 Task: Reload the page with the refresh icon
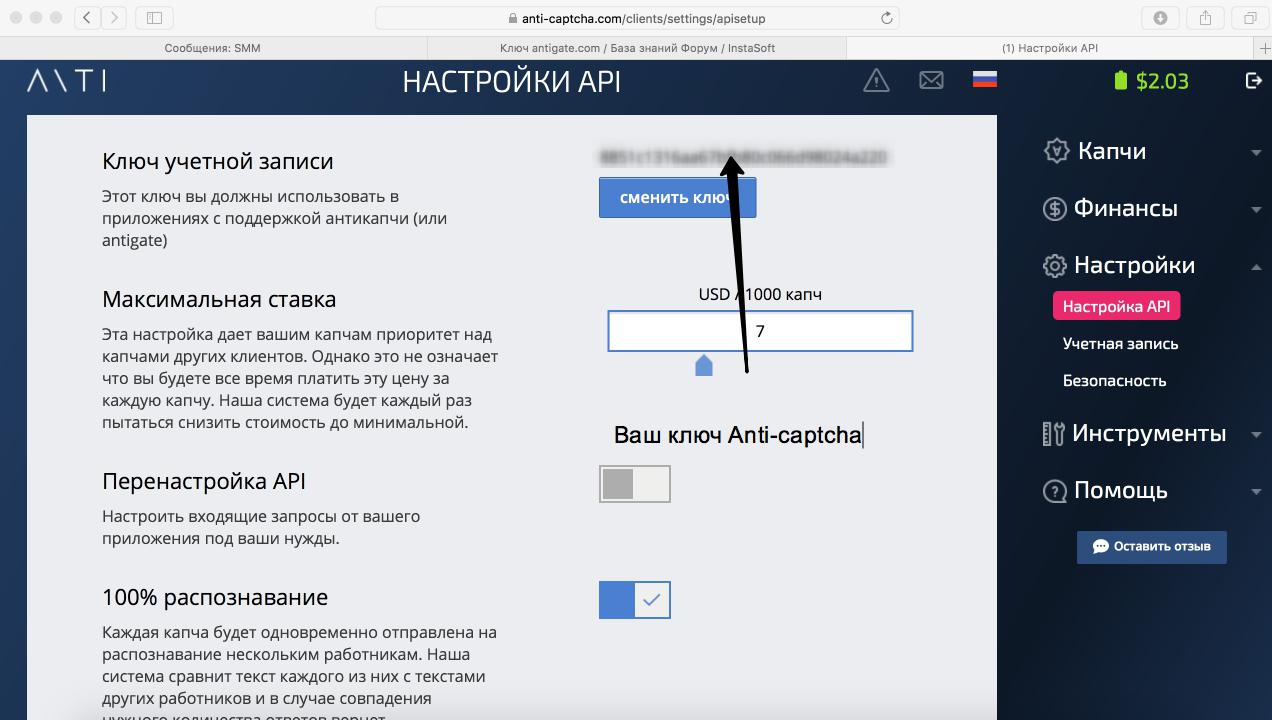coord(886,18)
